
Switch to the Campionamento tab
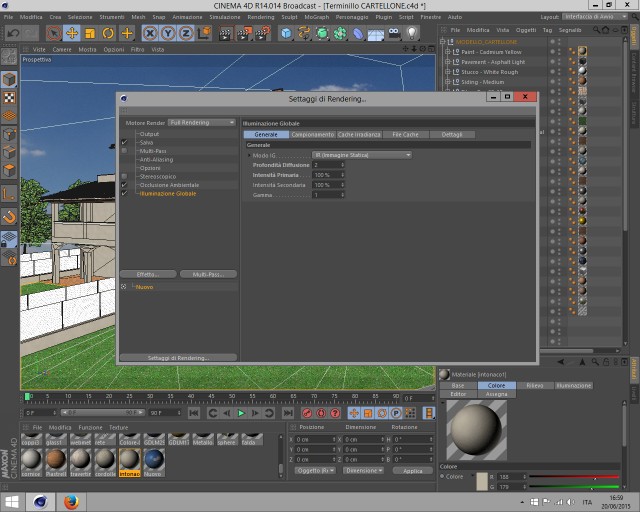coord(313,134)
